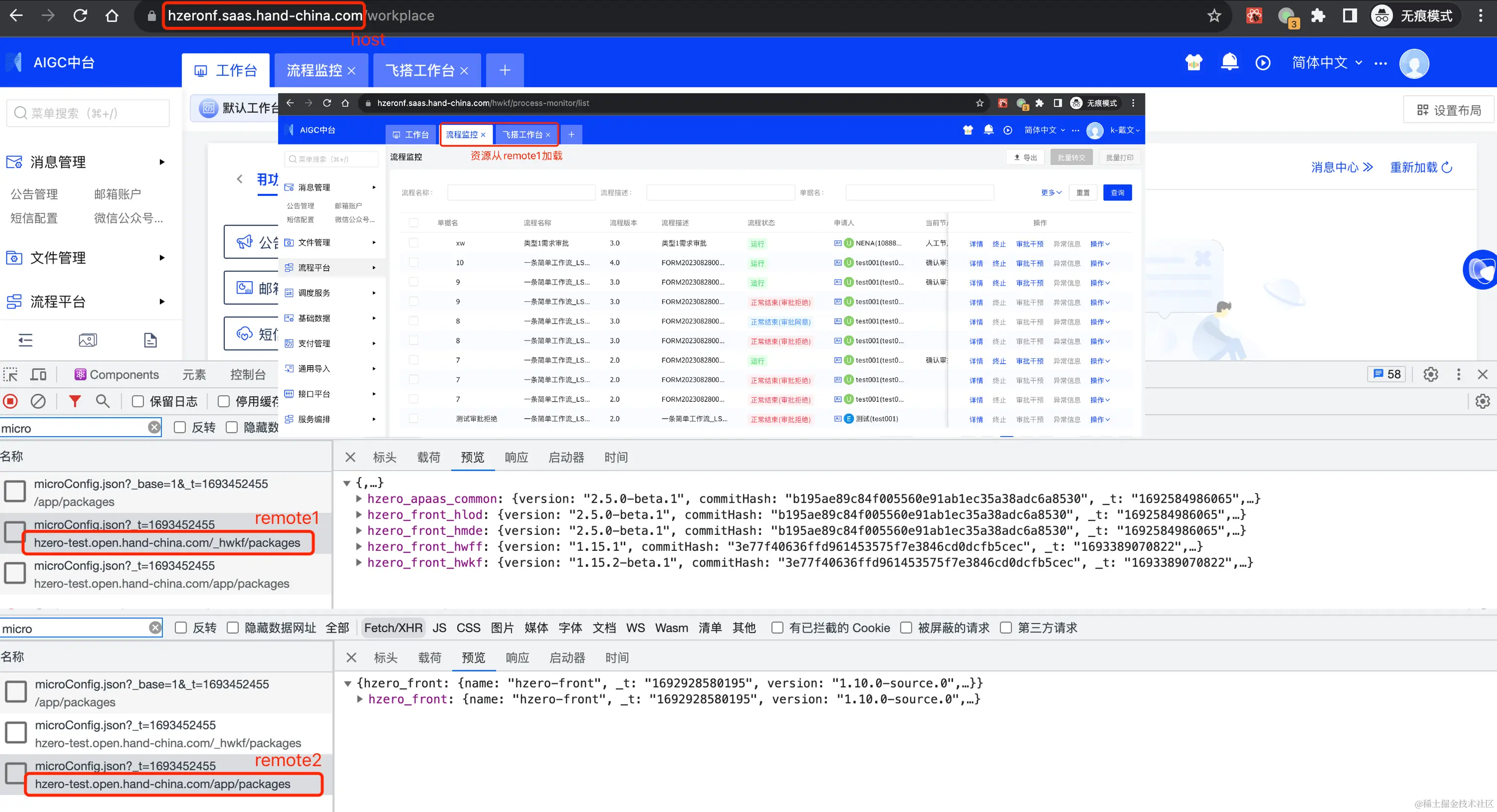The height and width of the screenshot is (812, 1497).
Task: Check the 第三方请求 checkbox
Action: coord(1006,628)
